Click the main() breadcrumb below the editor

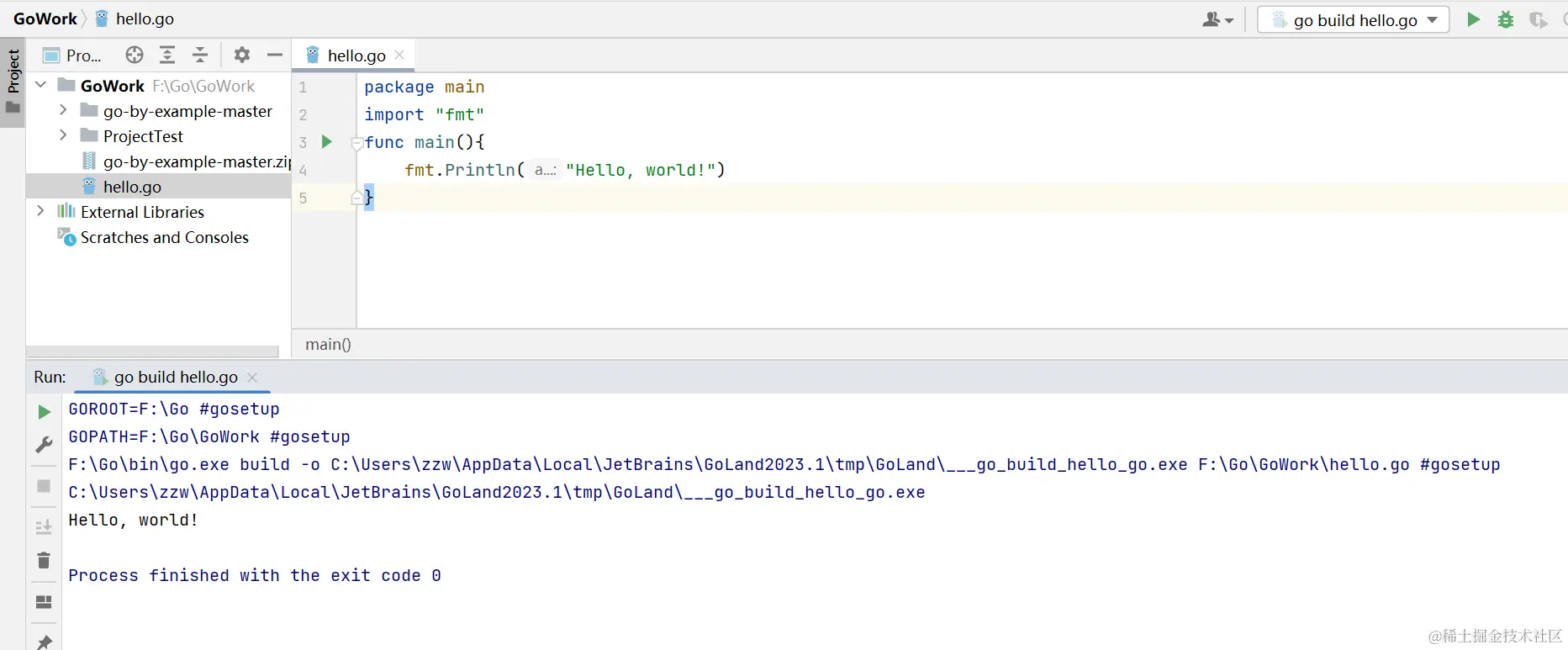[328, 344]
